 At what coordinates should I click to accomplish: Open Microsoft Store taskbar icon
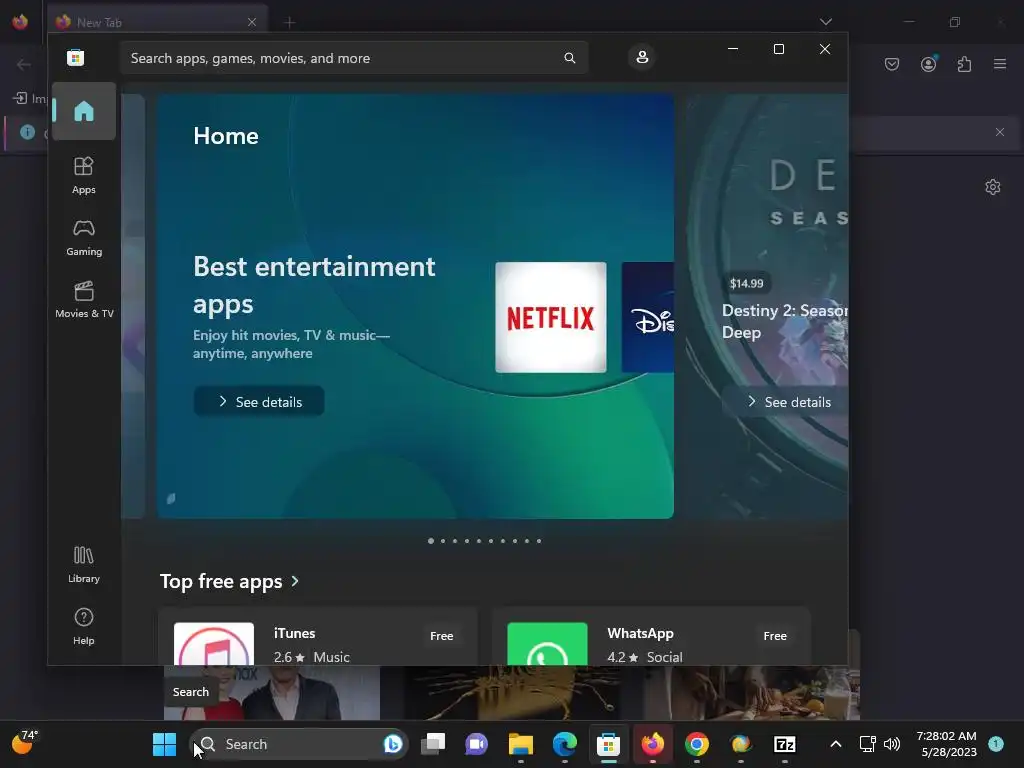608,744
